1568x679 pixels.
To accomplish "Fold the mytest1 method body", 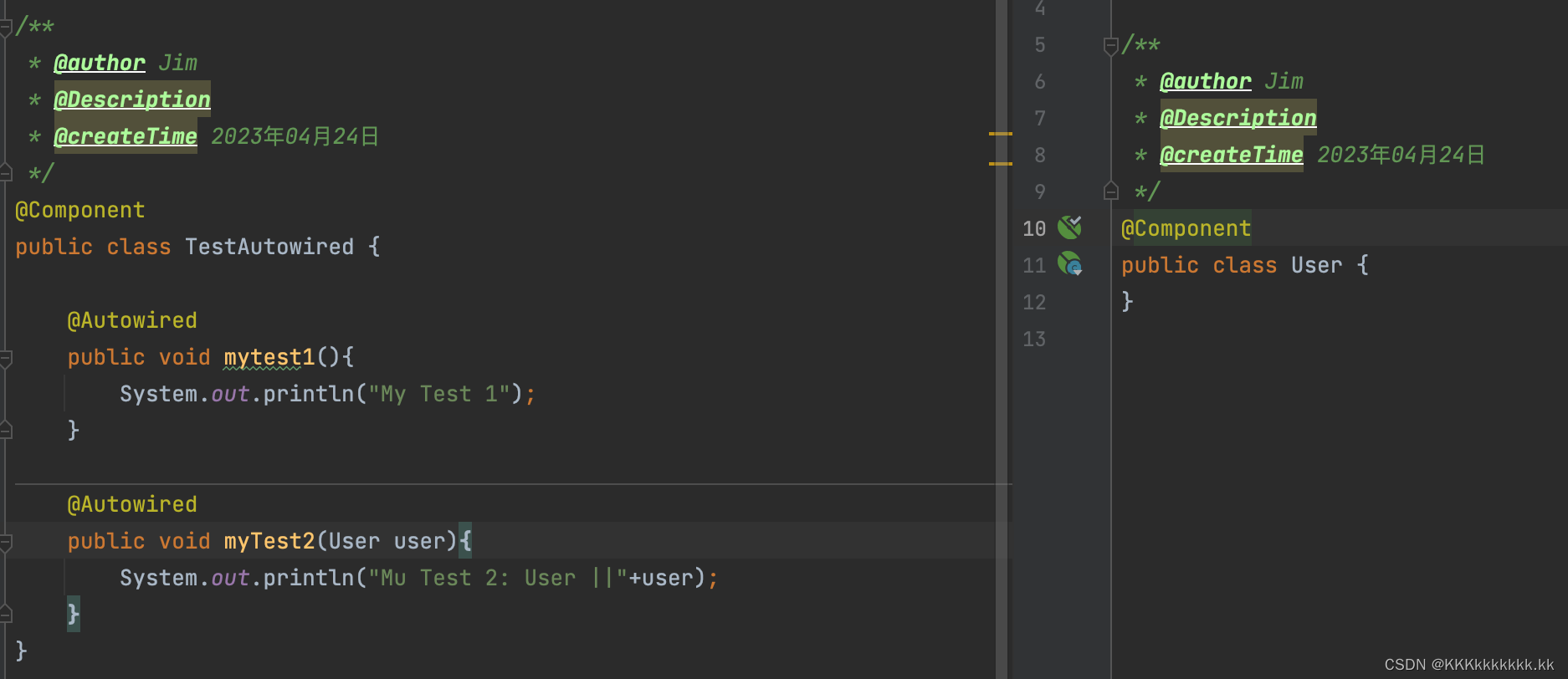I will coord(5,359).
